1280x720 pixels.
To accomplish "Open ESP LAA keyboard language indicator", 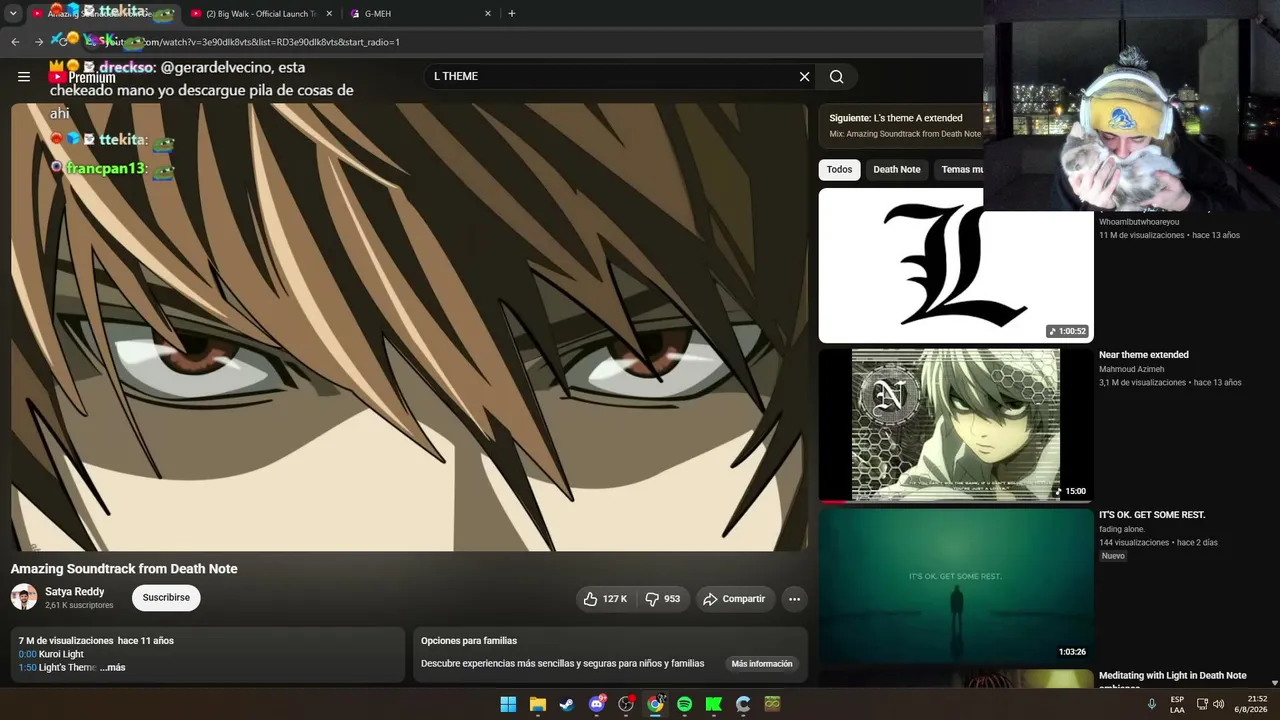I will (x=1177, y=704).
